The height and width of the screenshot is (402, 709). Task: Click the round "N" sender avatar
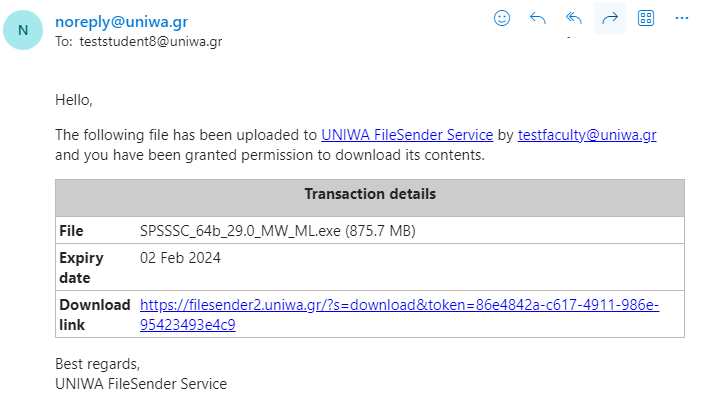click(23, 30)
